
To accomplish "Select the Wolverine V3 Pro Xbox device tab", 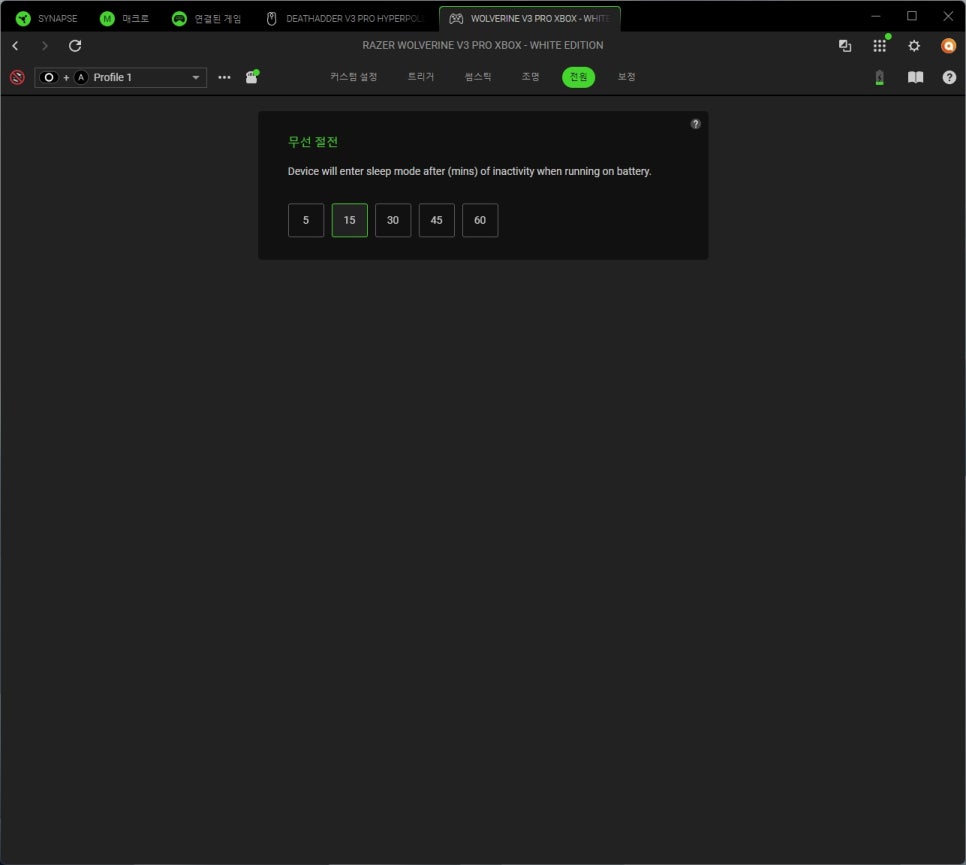I will coord(530,18).
